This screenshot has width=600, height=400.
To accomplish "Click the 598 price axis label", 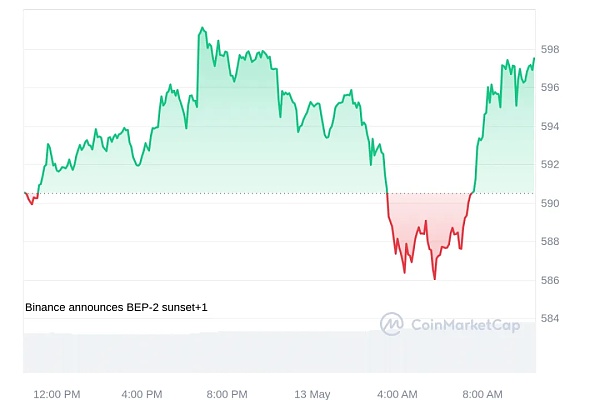I will pos(551,49).
